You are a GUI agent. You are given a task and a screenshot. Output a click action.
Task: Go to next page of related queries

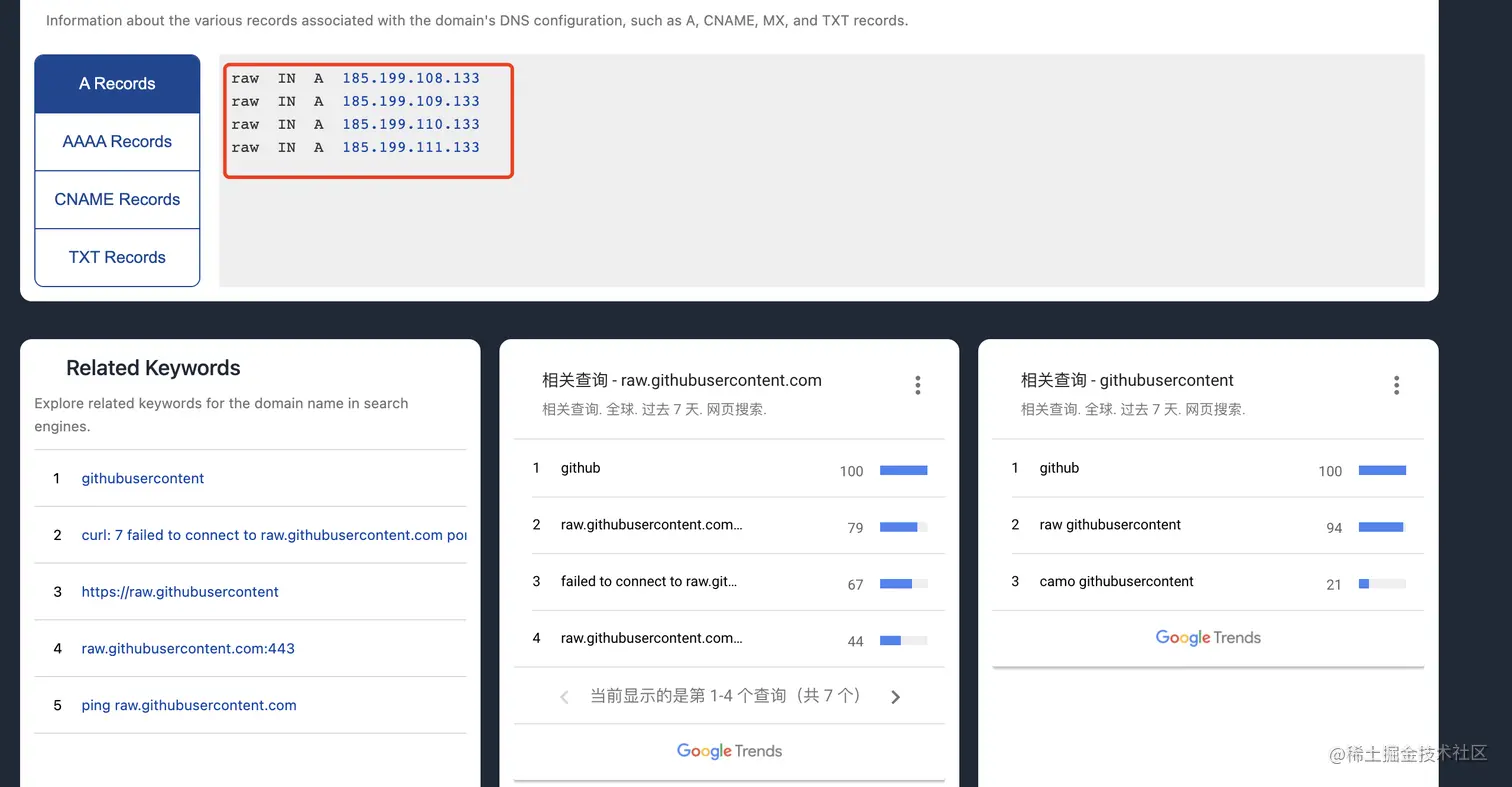tap(895, 697)
